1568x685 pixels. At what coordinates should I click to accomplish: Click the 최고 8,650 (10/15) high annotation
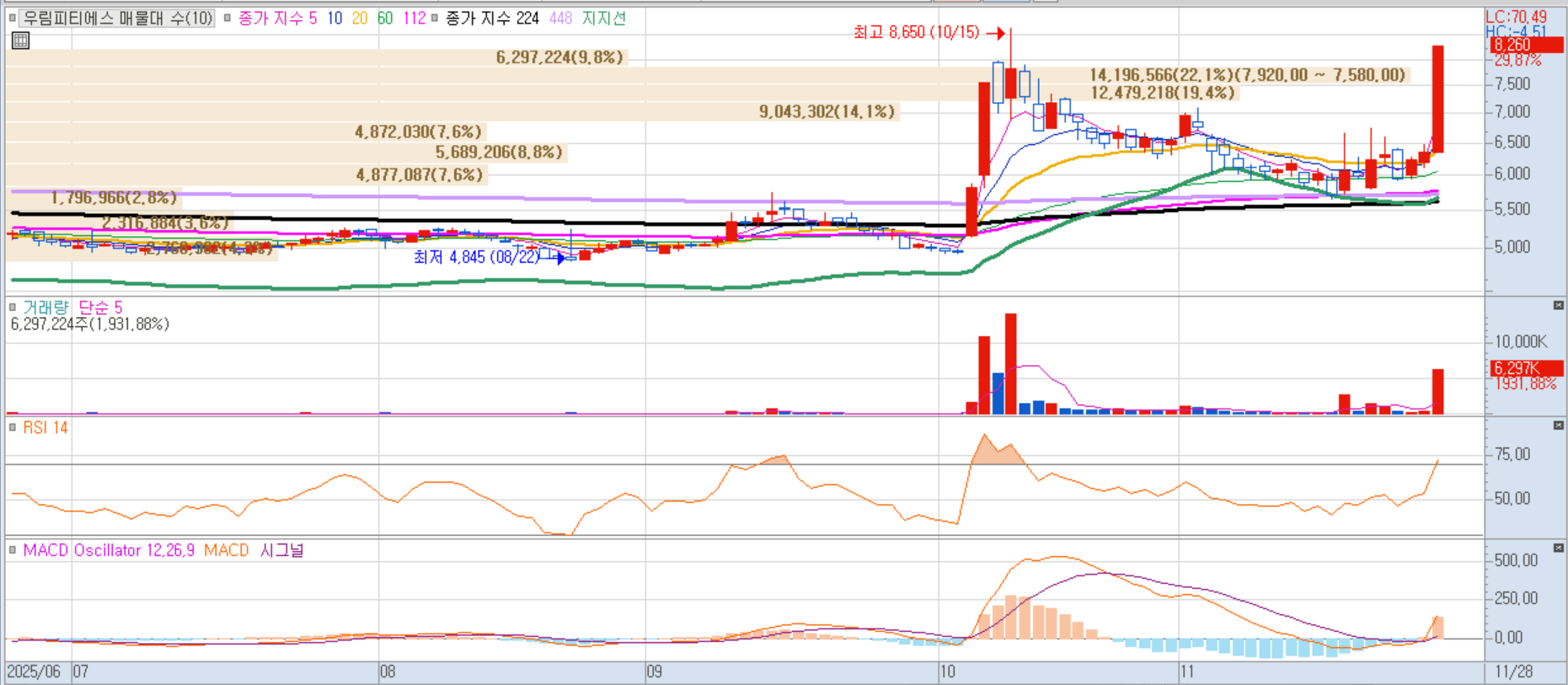click(x=917, y=32)
